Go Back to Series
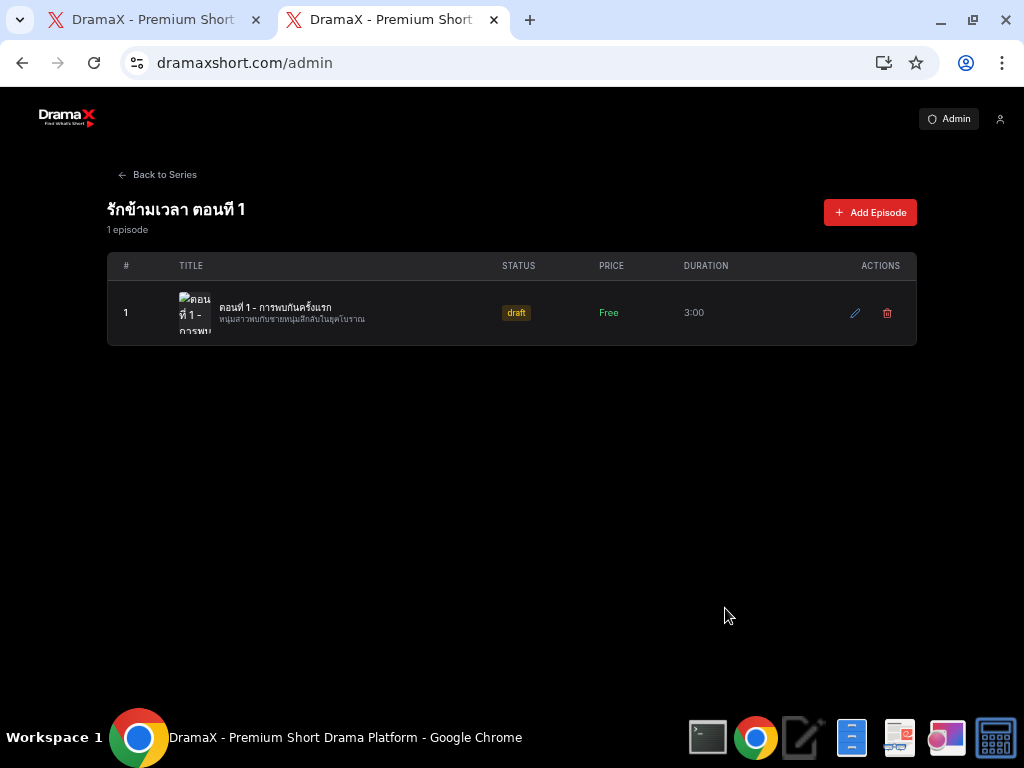The image size is (1024, 768). pos(157,175)
